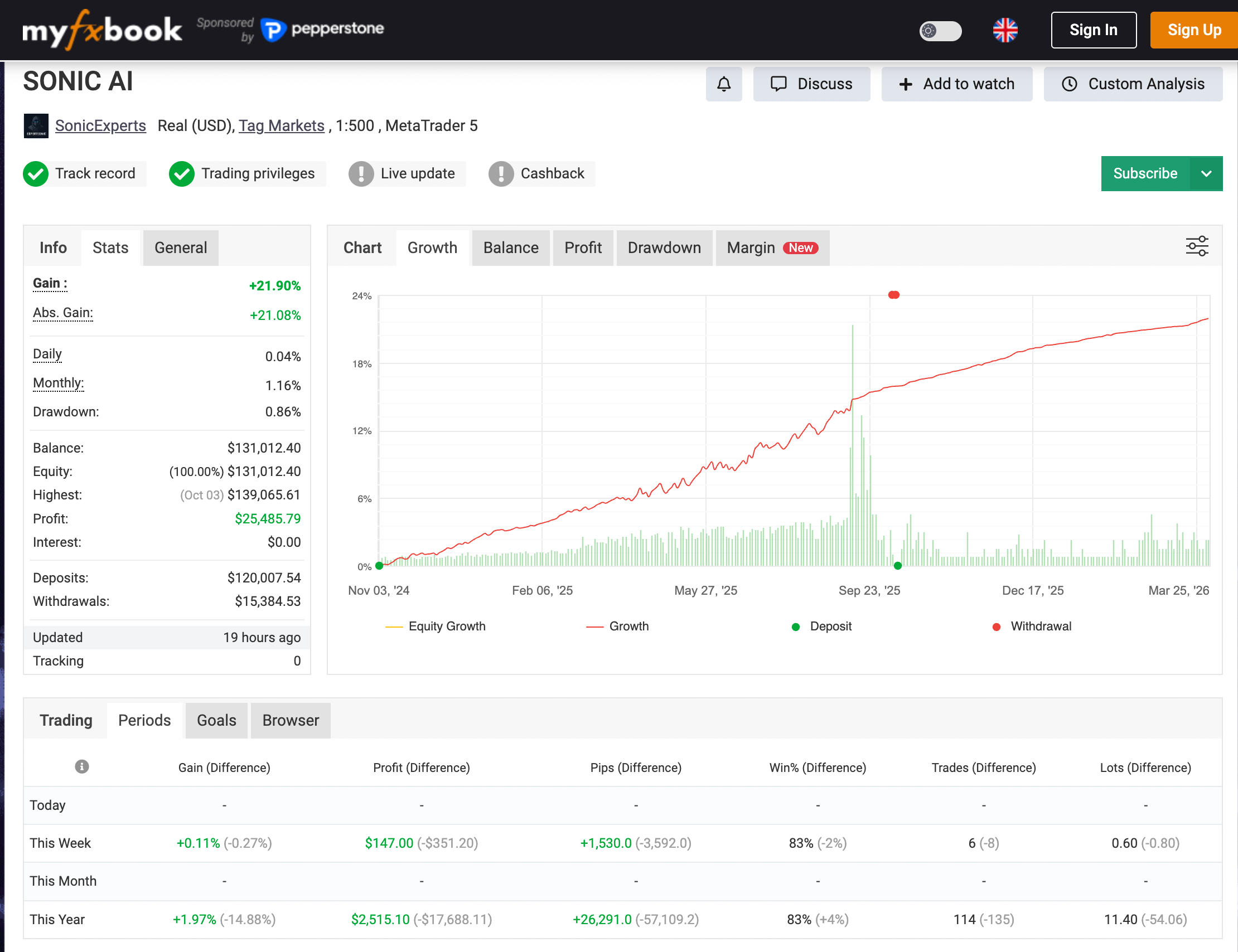This screenshot has width=1238, height=952.
Task: Click the UK flag language icon
Action: [1004, 30]
